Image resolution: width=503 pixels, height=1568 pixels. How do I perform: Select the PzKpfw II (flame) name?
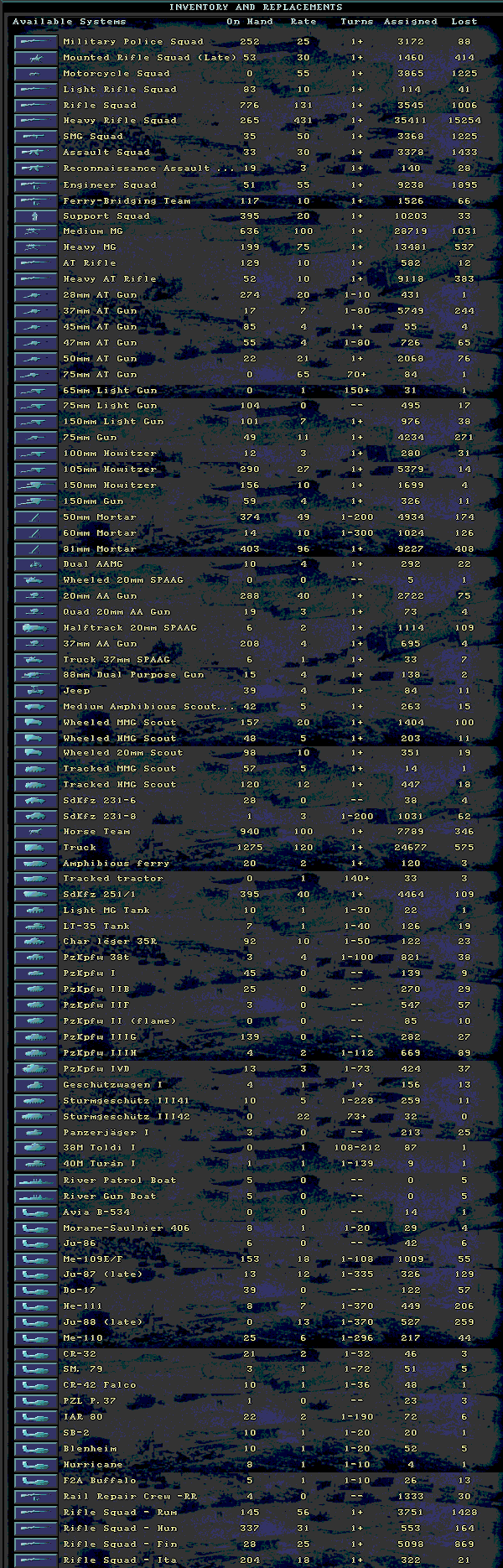pyautogui.click(x=120, y=1021)
